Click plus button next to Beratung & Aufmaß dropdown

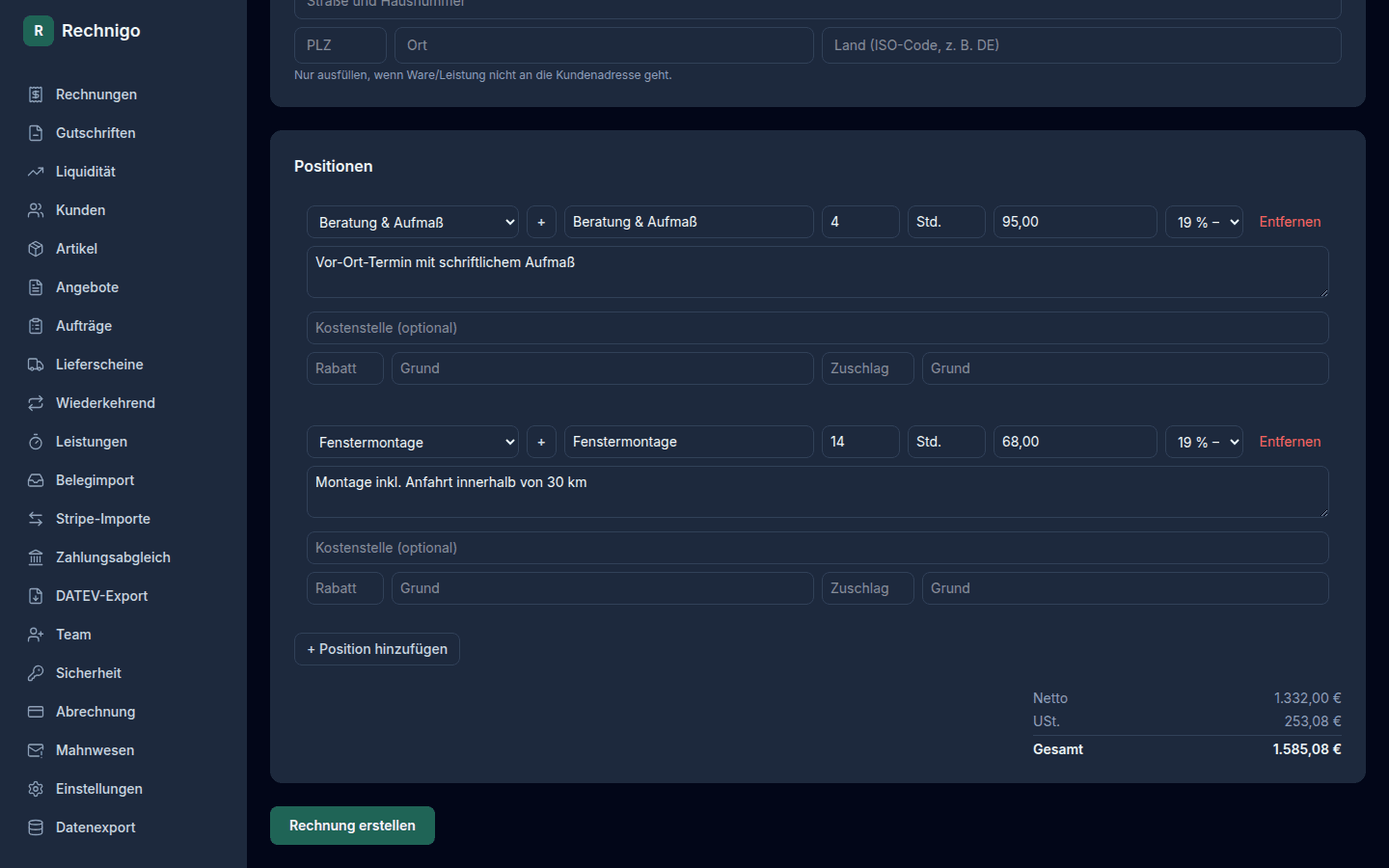[x=541, y=222]
